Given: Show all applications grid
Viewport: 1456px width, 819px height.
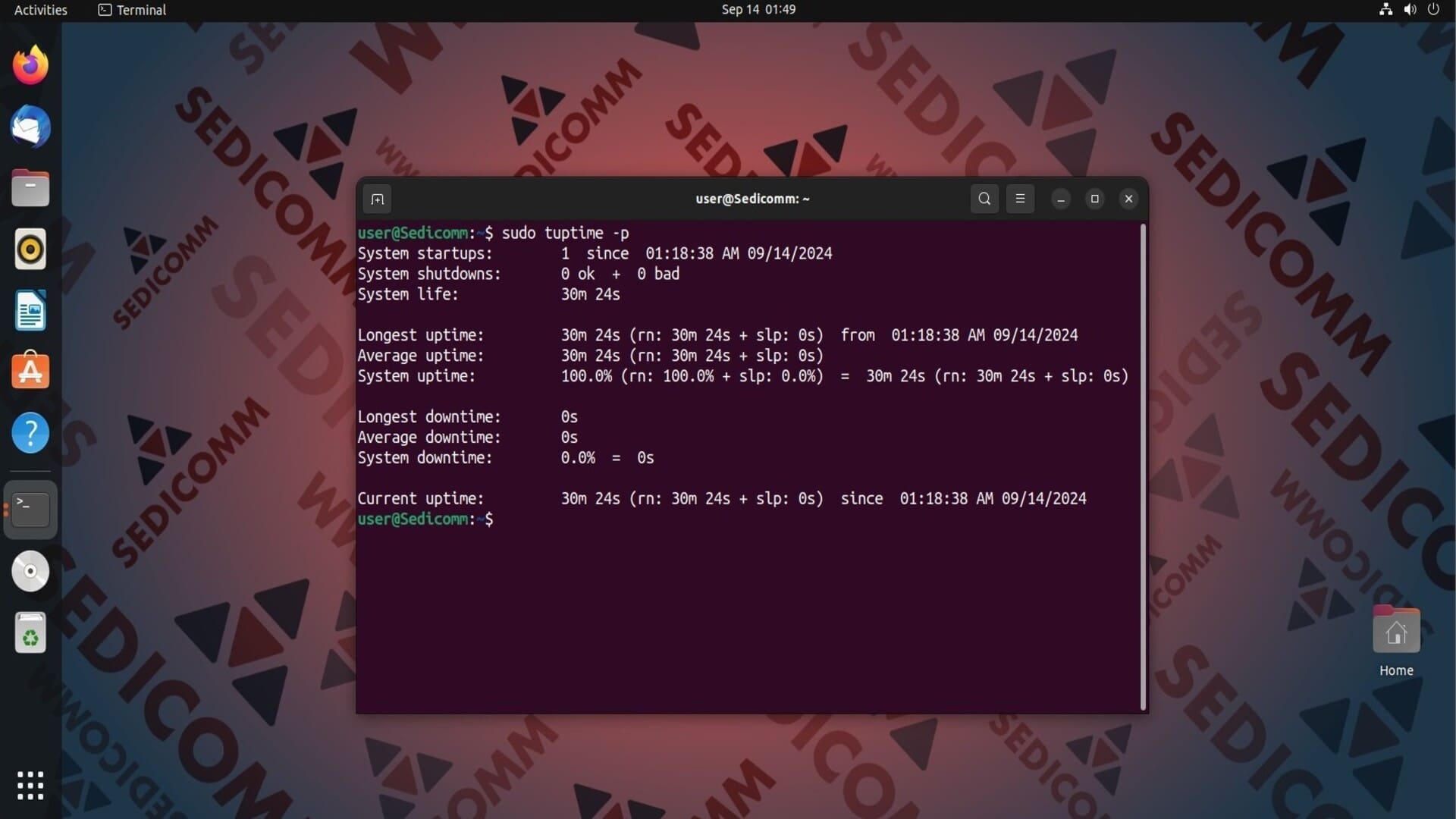Looking at the screenshot, I should tap(30, 786).
